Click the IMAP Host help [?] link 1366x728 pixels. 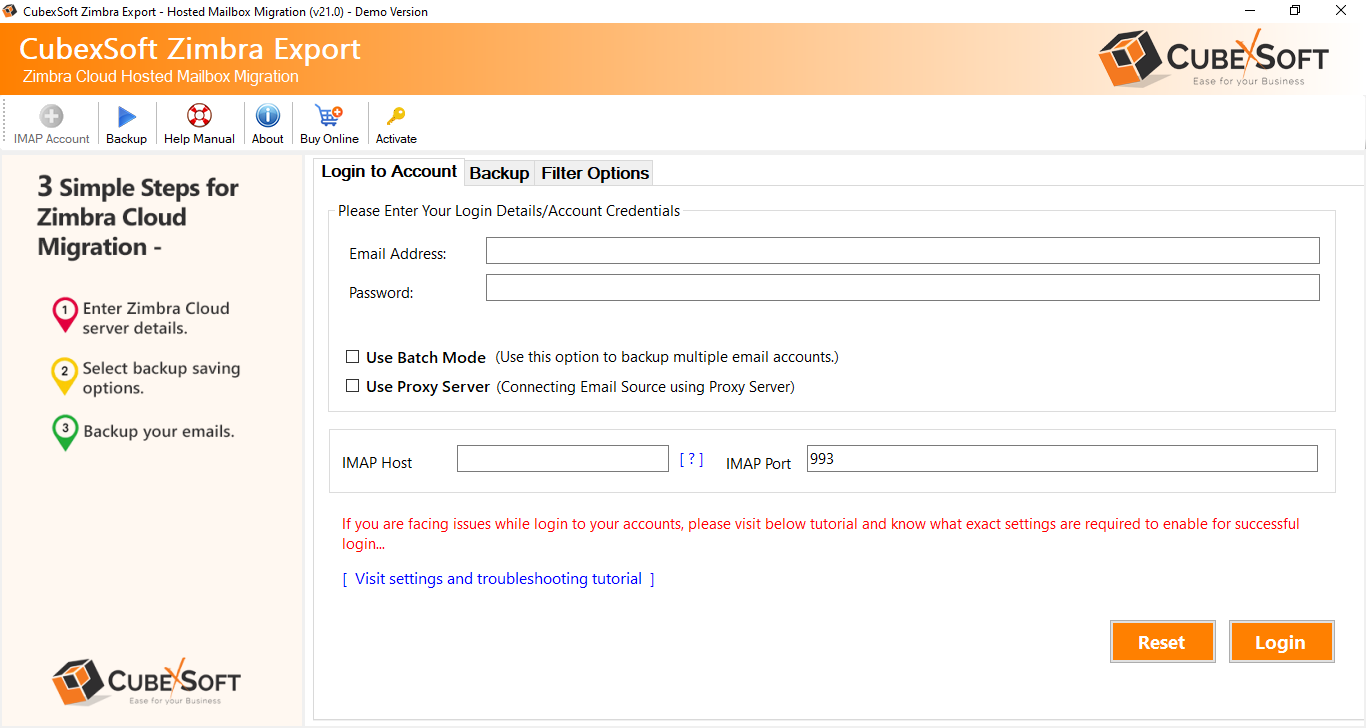691,459
